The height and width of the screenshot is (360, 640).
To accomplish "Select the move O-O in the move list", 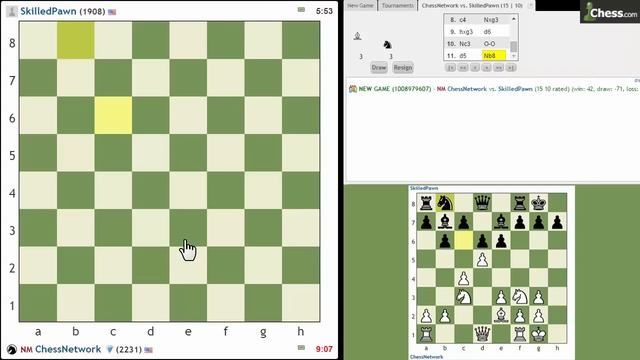I will [x=489, y=44].
